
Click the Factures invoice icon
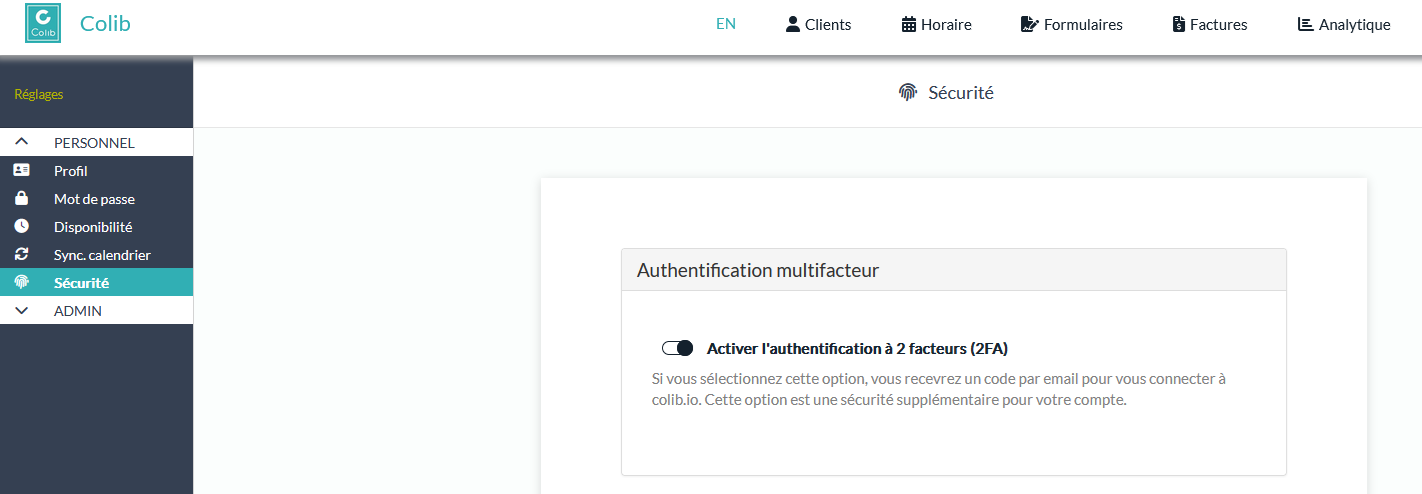pos(1179,24)
